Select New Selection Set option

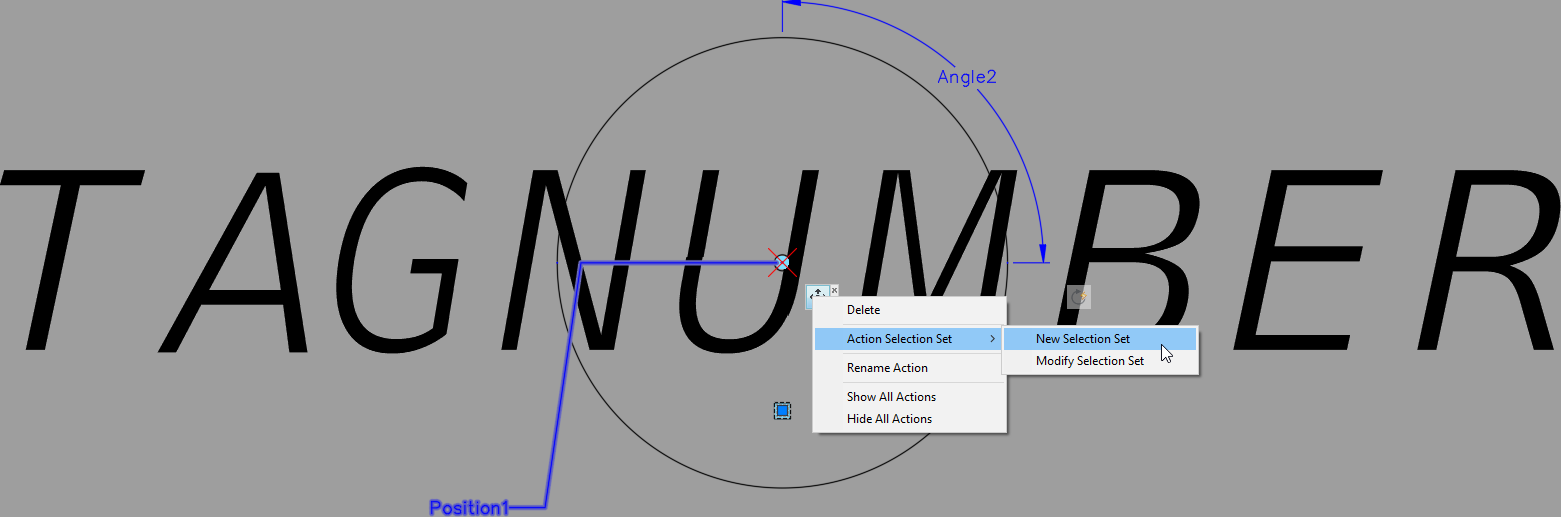(1099, 339)
